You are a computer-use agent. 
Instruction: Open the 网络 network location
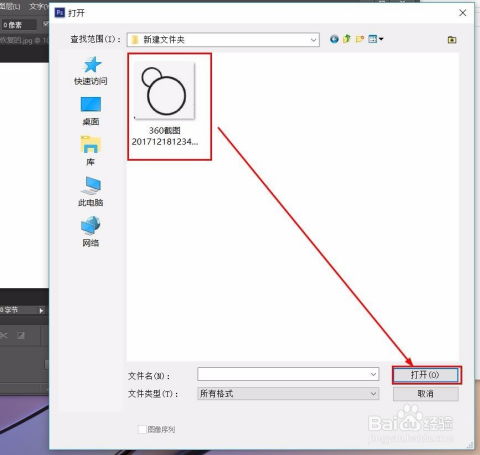[90, 232]
